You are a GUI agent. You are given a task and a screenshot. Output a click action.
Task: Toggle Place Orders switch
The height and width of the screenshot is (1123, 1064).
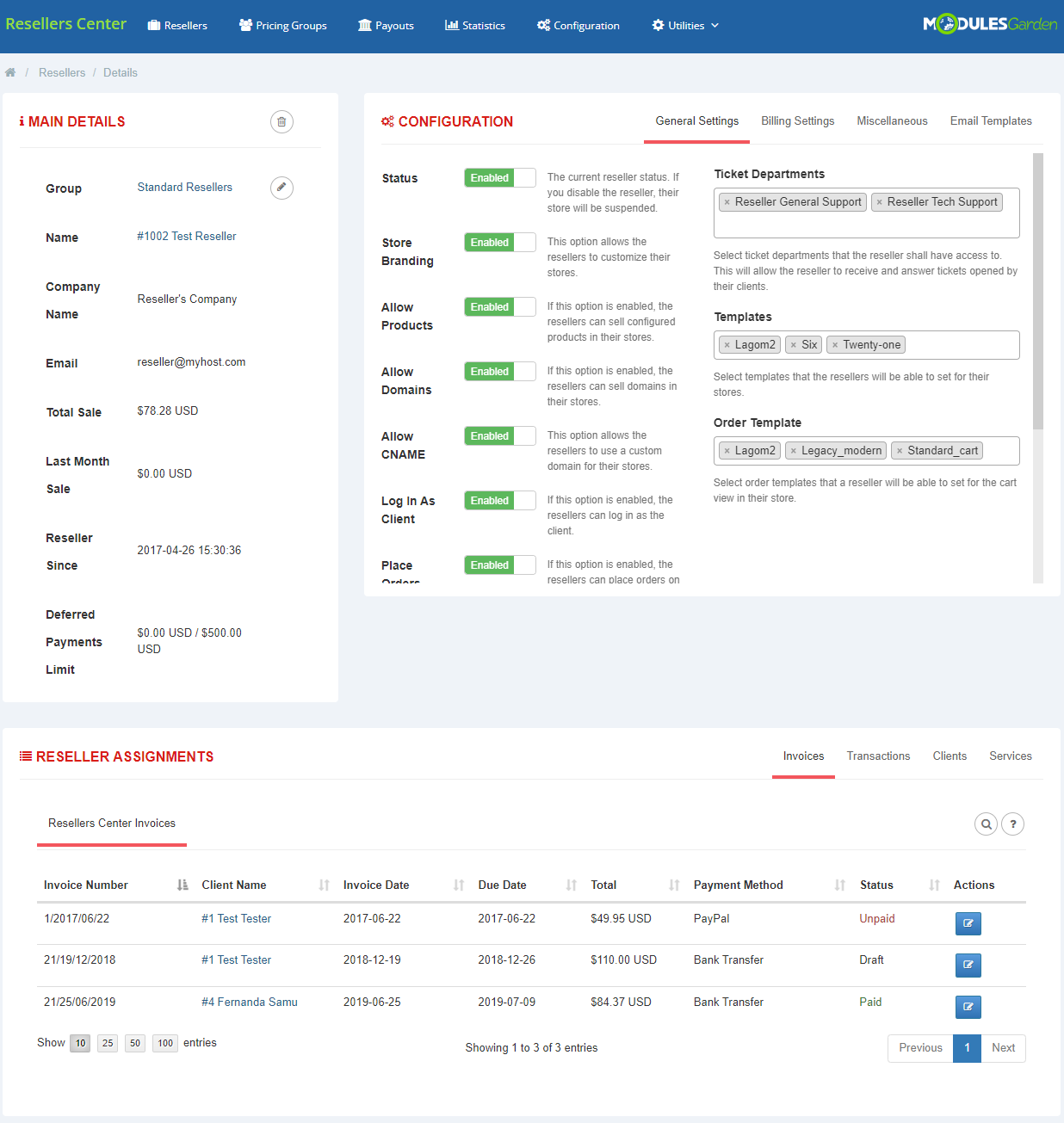pyautogui.click(x=500, y=565)
